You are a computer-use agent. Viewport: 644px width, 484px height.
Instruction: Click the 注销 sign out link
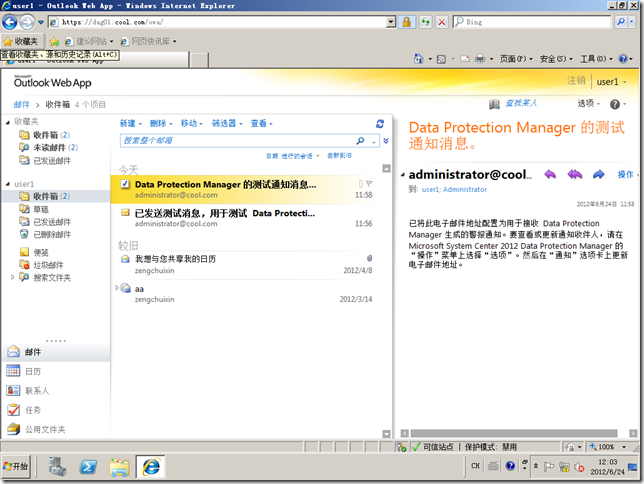576,81
